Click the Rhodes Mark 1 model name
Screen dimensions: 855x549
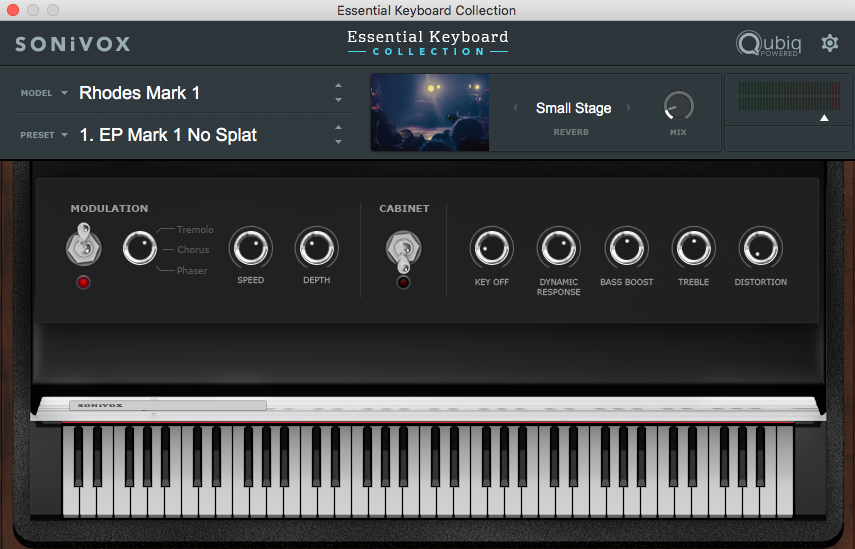(x=140, y=93)
